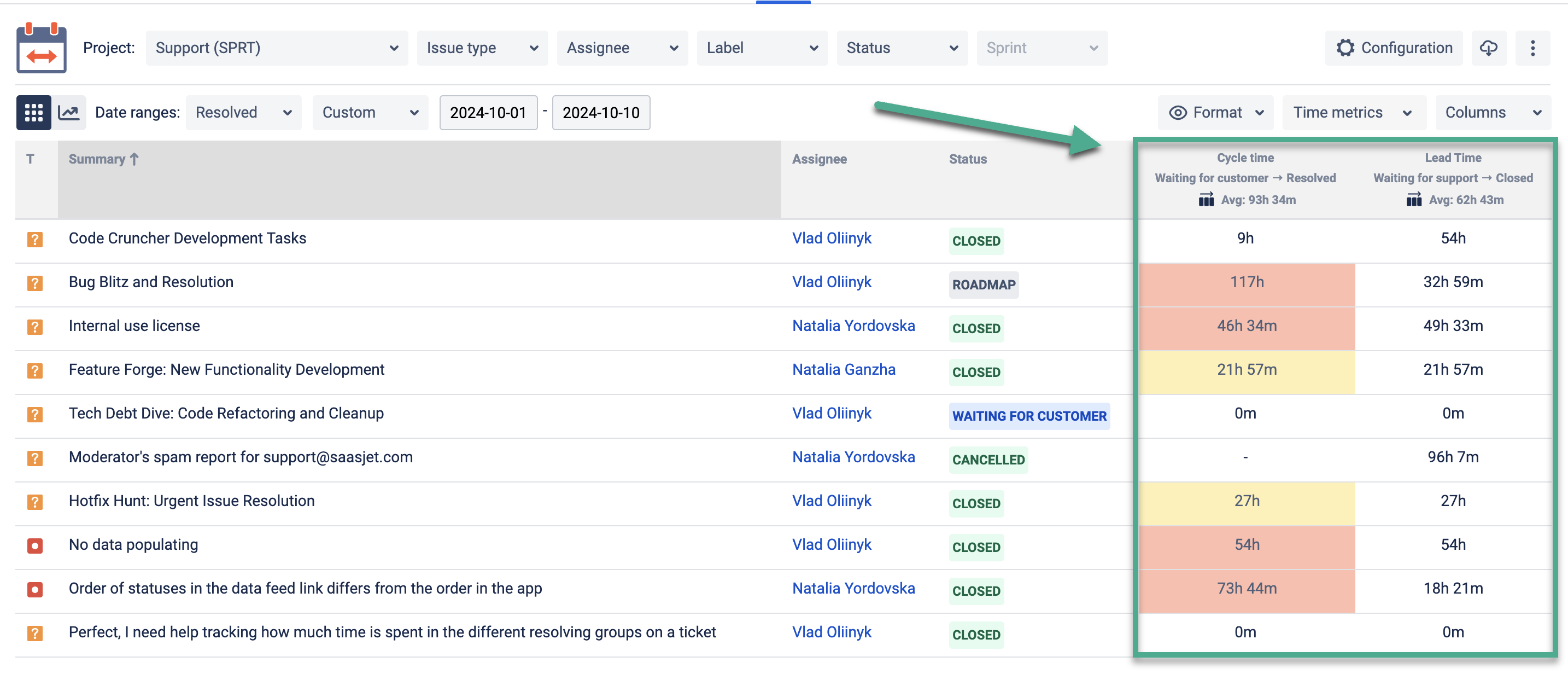Click the start date field 2024-10-01
The image size is (1568, 674).
[x=488, y=113]
